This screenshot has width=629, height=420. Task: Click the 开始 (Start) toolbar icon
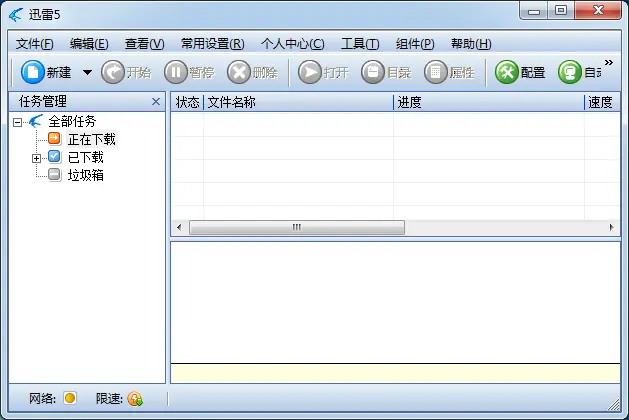[113, 72]
